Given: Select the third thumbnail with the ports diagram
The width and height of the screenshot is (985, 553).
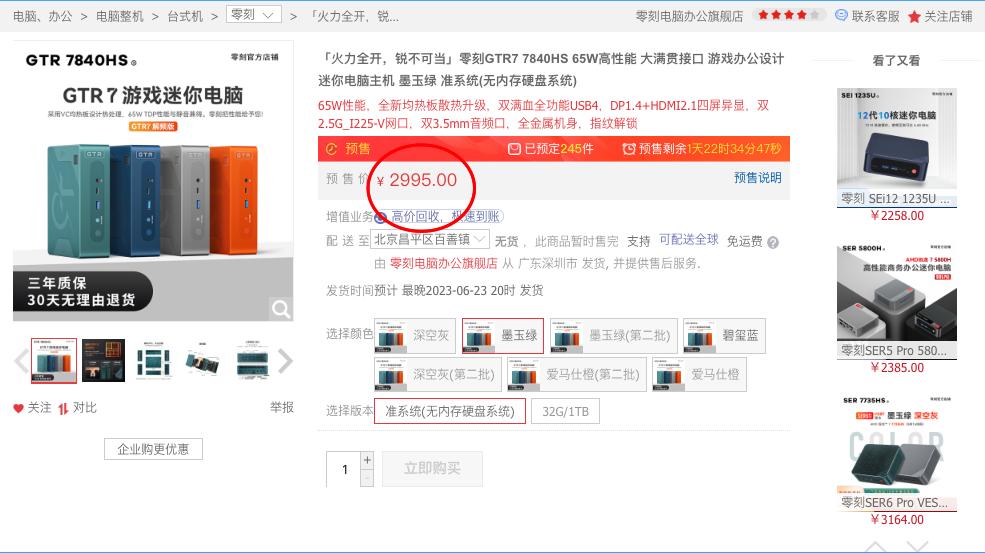Looking at the screenshot, I should 153,361.
